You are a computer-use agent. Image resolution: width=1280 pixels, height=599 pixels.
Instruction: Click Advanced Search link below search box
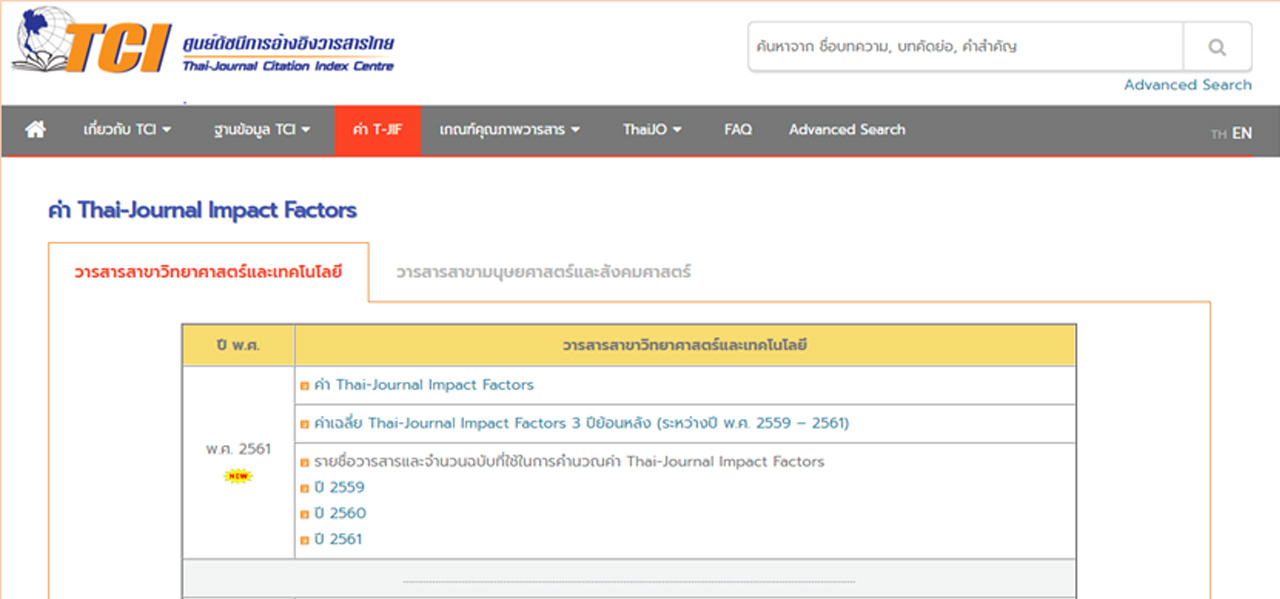point(1188,85)
